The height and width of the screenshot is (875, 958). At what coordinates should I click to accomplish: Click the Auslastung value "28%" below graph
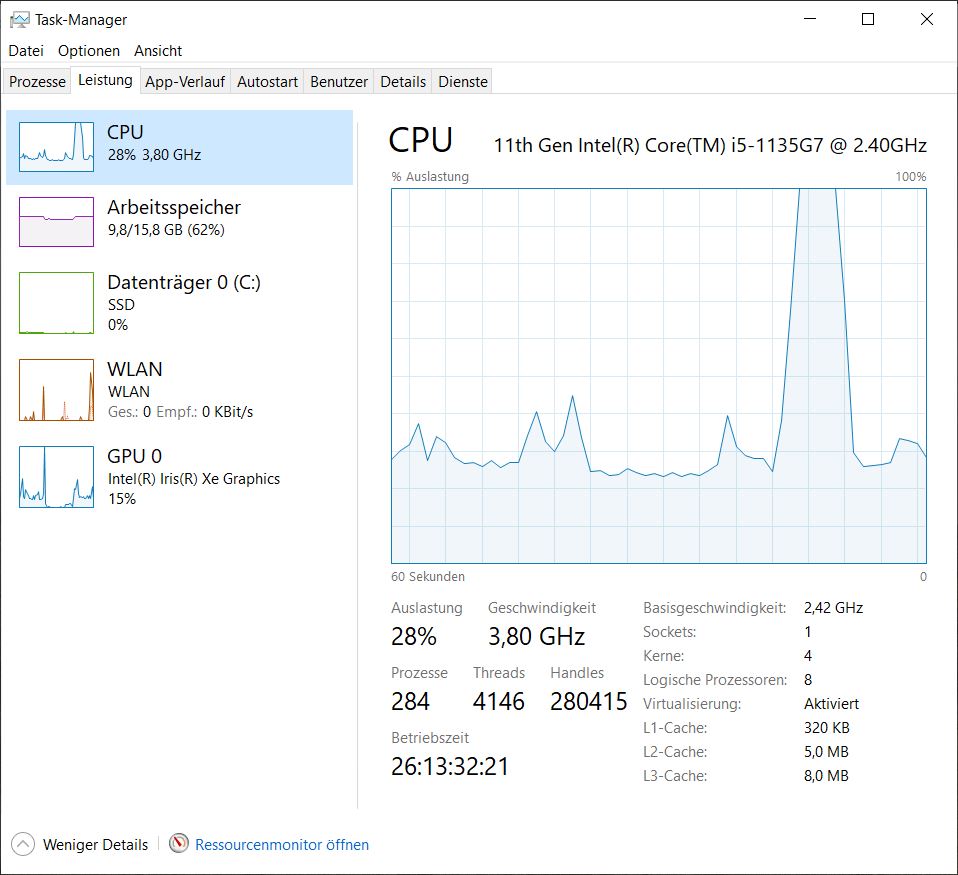tap(414, 637)
